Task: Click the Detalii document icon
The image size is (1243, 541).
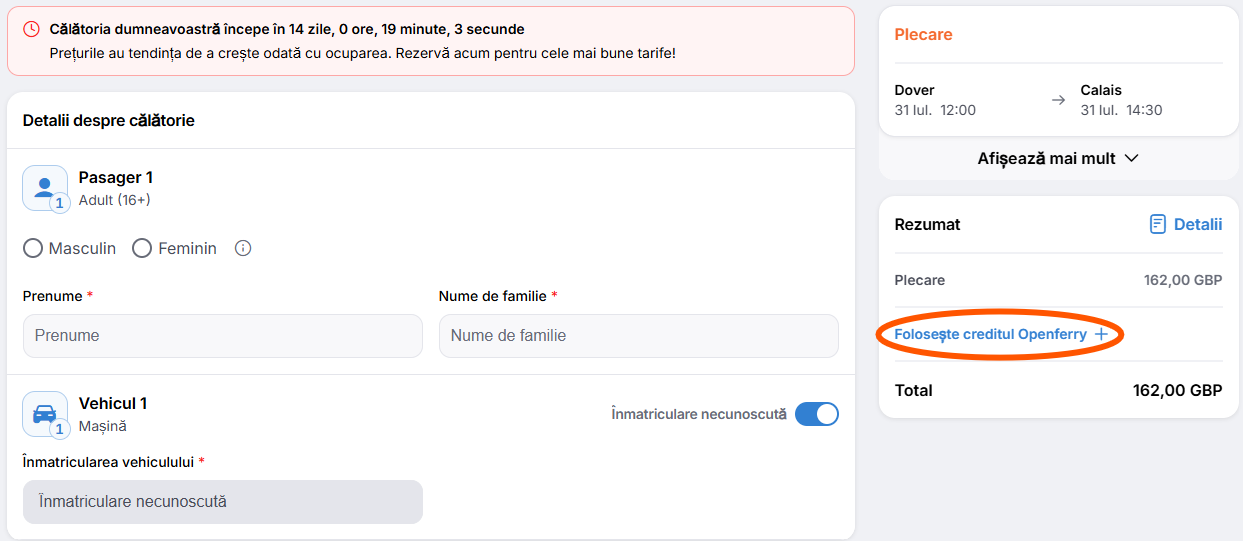Action: click(x=1157, y=224)
